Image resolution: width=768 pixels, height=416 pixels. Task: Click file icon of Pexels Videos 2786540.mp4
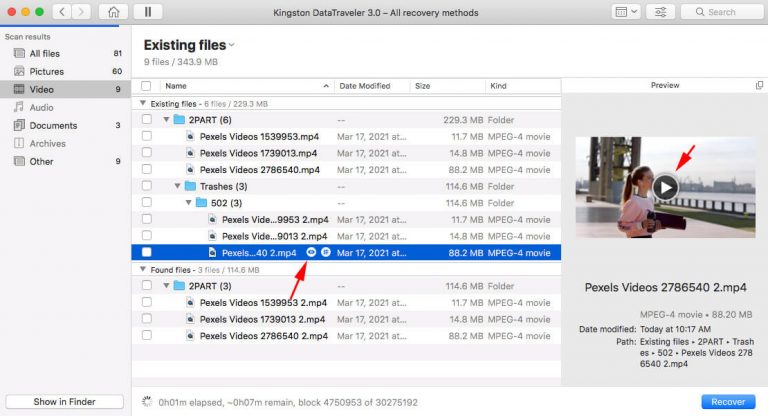pos(191,170)
